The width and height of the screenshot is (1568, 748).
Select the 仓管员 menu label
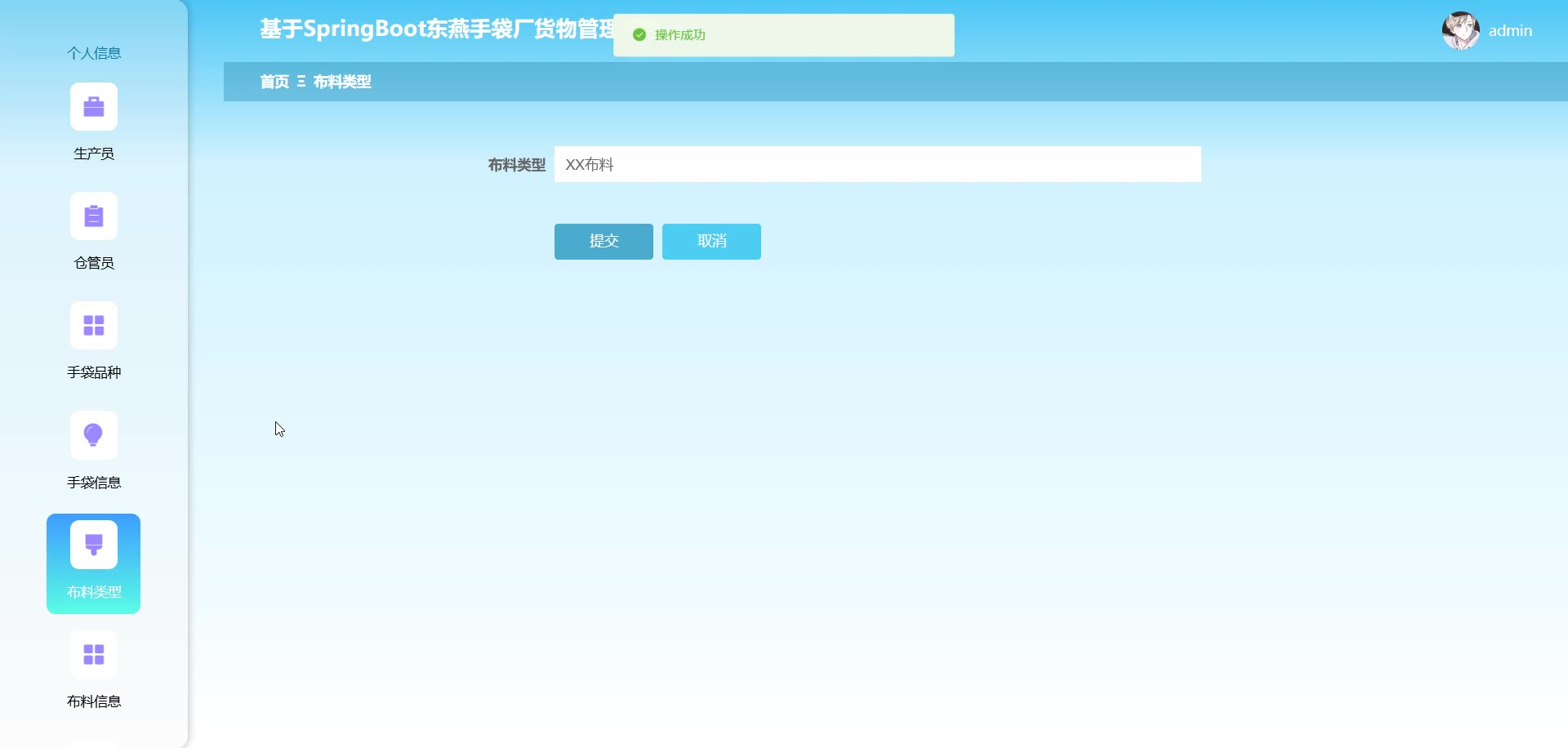94,263
